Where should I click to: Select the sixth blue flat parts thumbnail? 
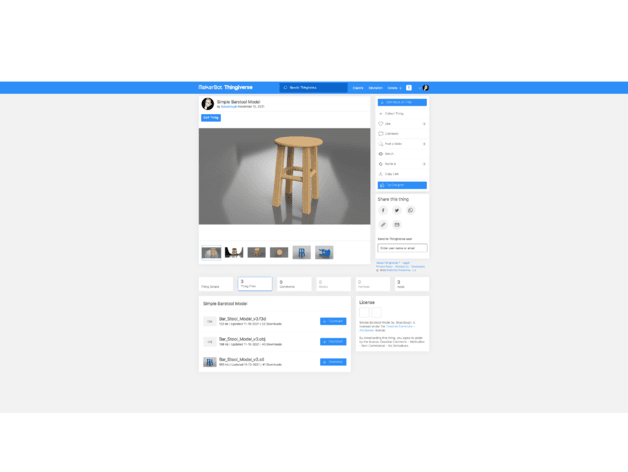[x=324, y=252]
